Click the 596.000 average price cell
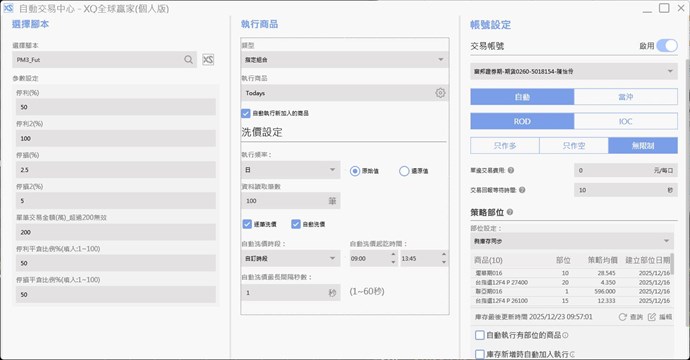This screenshot has height=360, width=690. (x=605, y=291)
